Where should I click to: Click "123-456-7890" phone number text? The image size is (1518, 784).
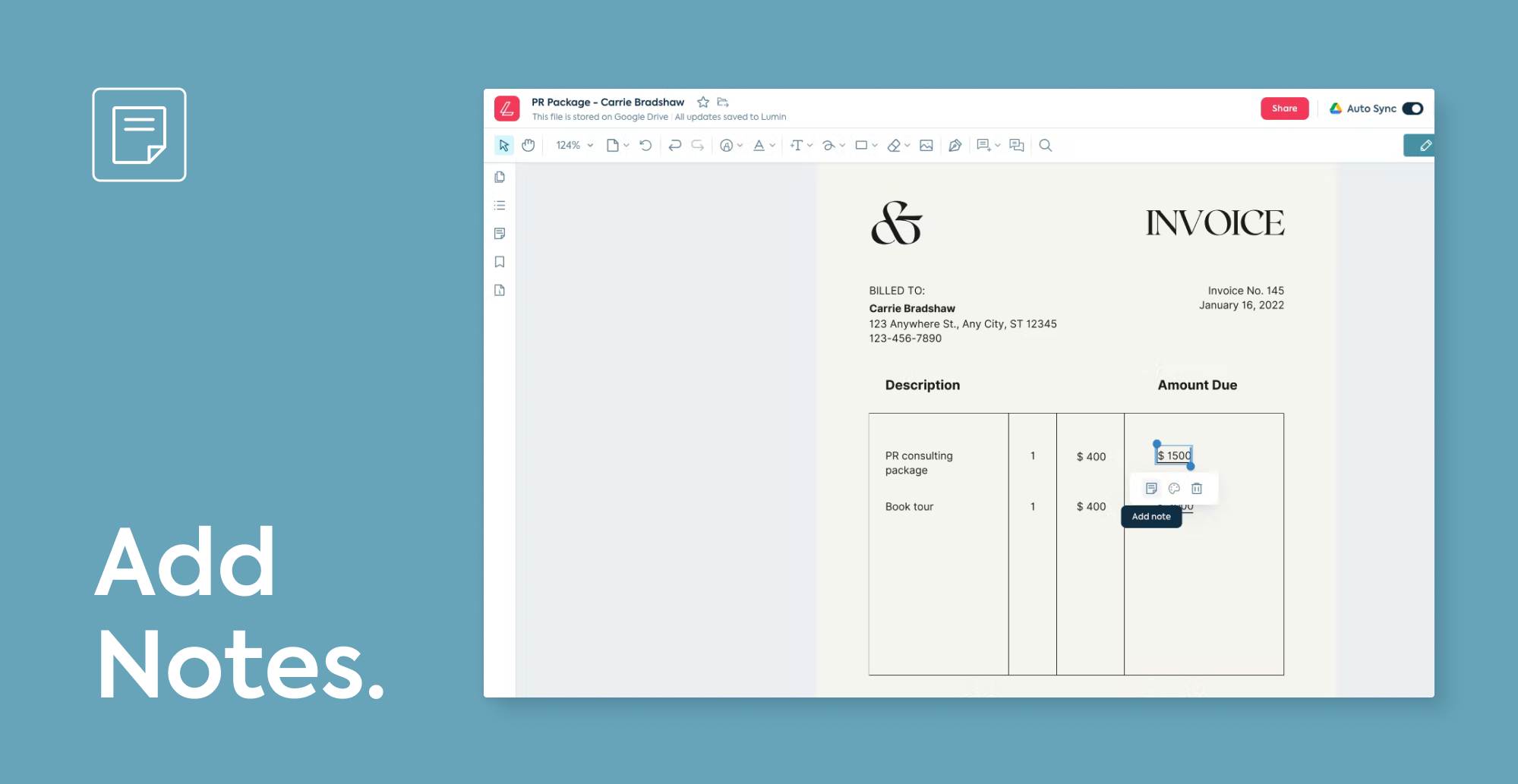click(x=905, y=338)
